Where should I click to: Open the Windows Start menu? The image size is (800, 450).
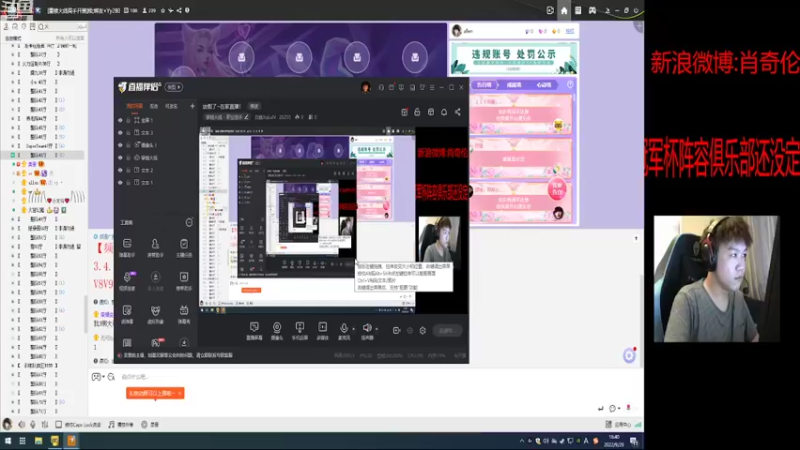click(8, 441)
